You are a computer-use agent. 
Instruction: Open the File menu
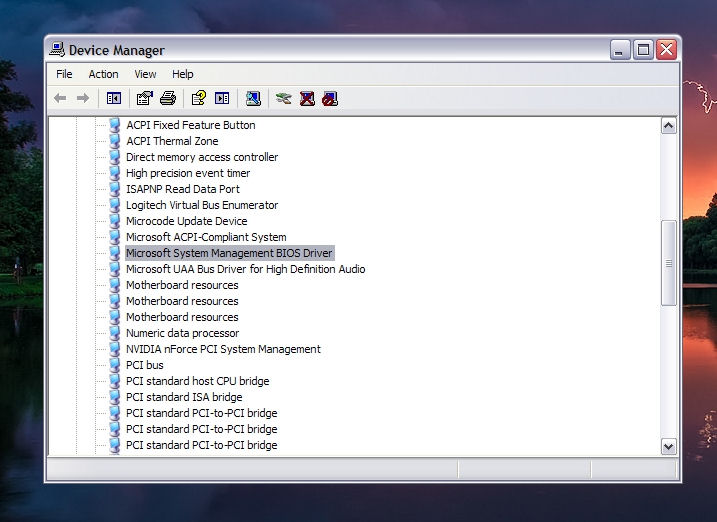[64, 74]
